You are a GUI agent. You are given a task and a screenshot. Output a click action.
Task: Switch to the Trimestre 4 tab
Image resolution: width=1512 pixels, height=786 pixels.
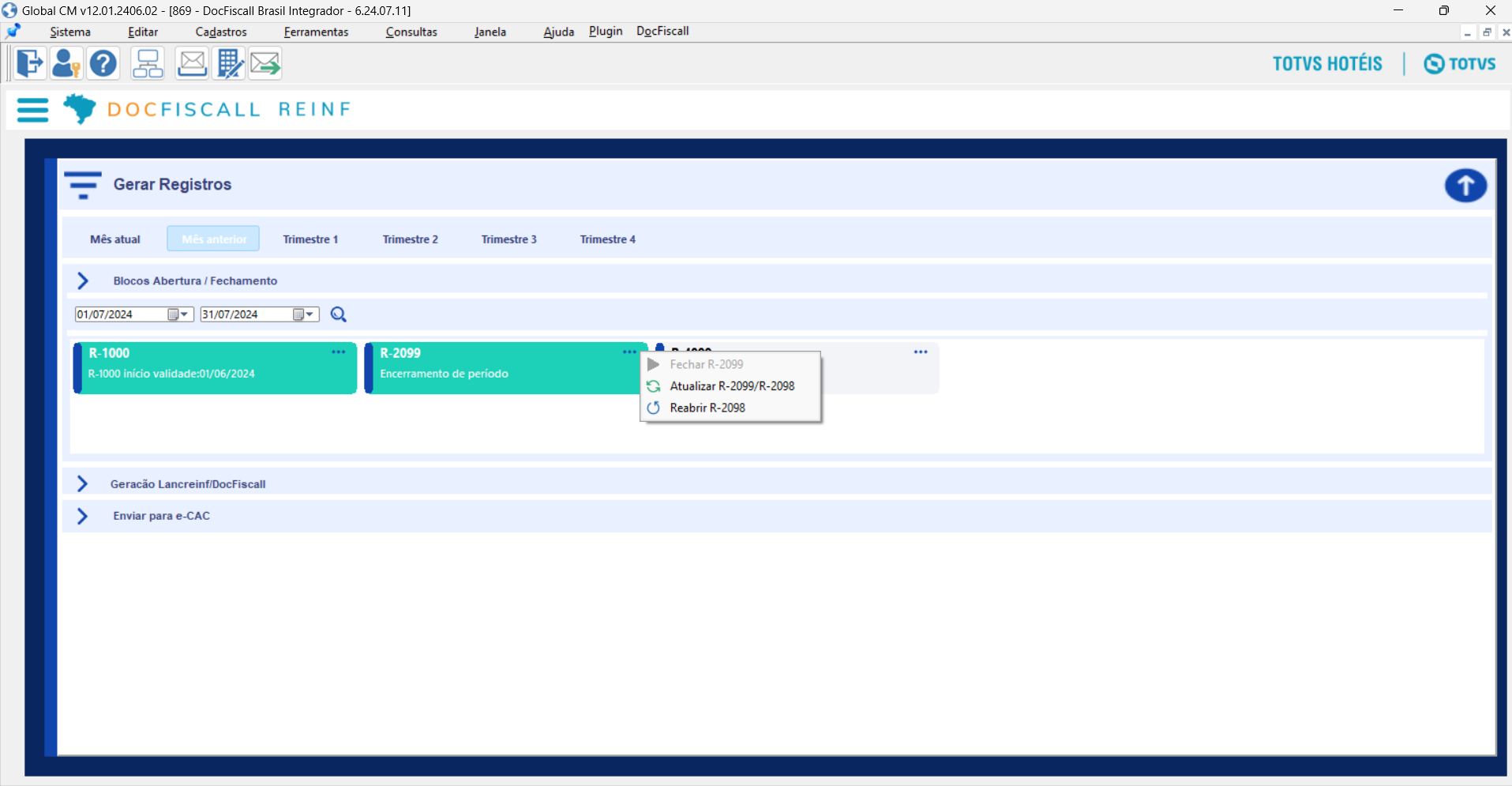608,239
